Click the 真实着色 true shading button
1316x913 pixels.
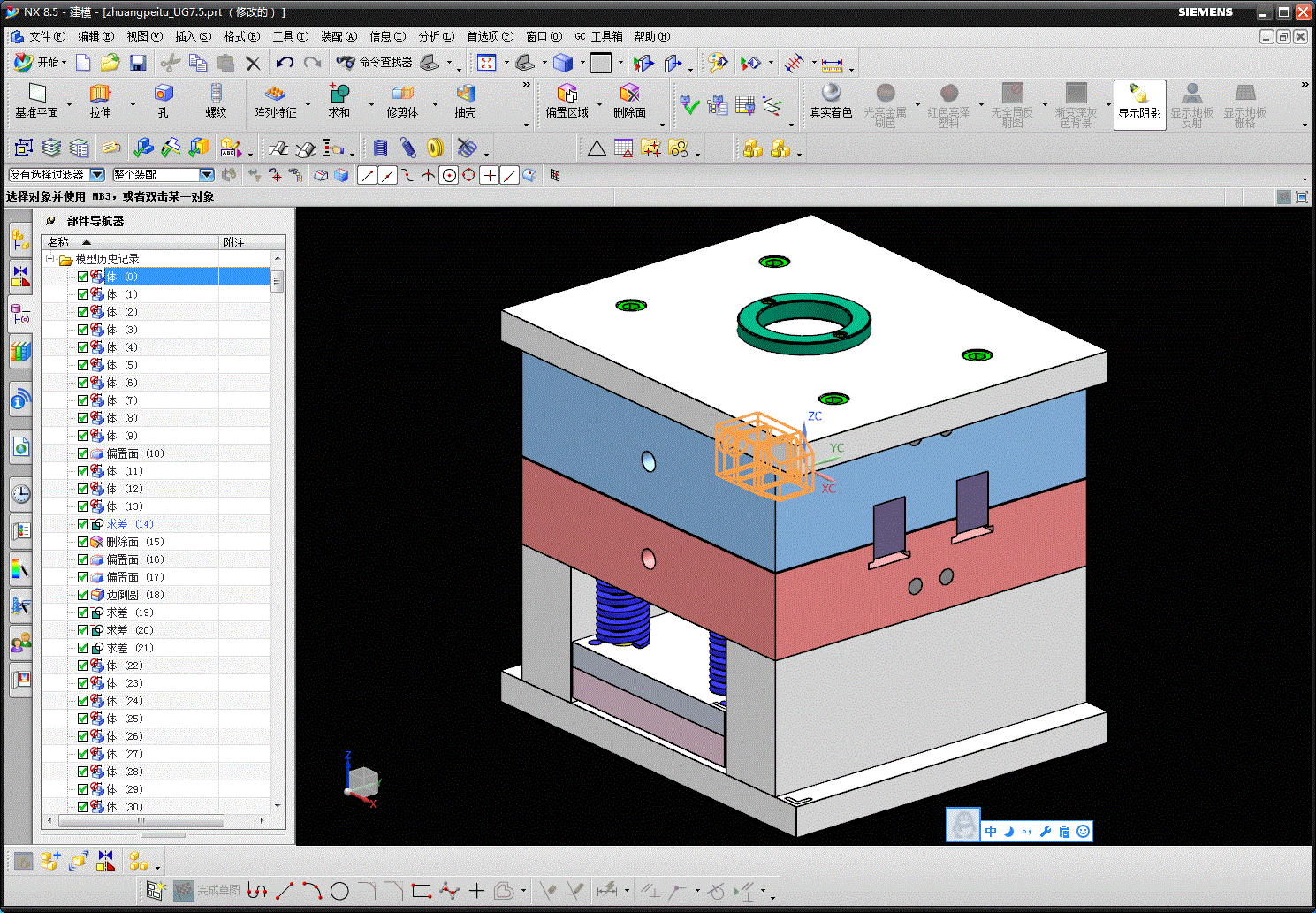831,102
